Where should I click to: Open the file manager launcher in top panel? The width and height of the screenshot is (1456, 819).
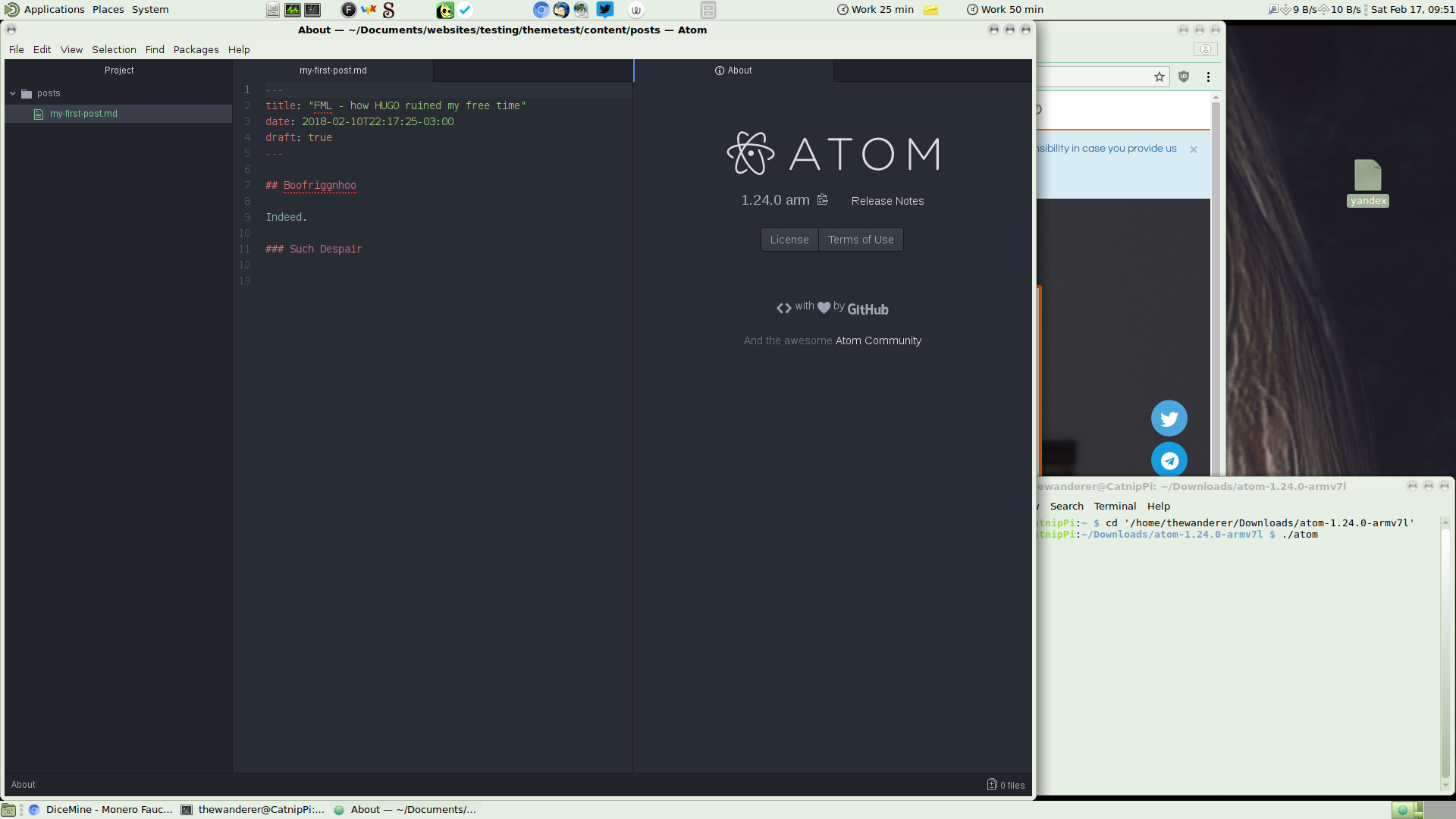[273, 10]
